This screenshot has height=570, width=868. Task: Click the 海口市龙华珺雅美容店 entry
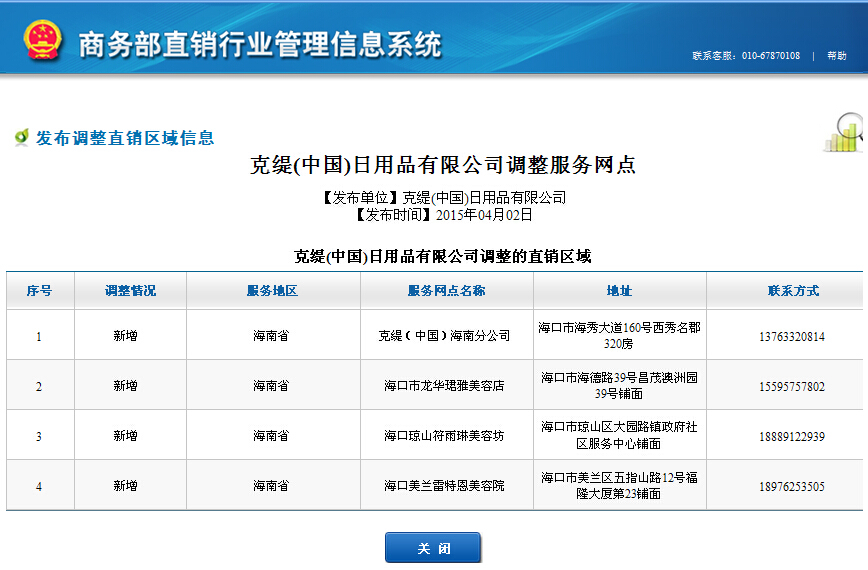coord(446,386)
